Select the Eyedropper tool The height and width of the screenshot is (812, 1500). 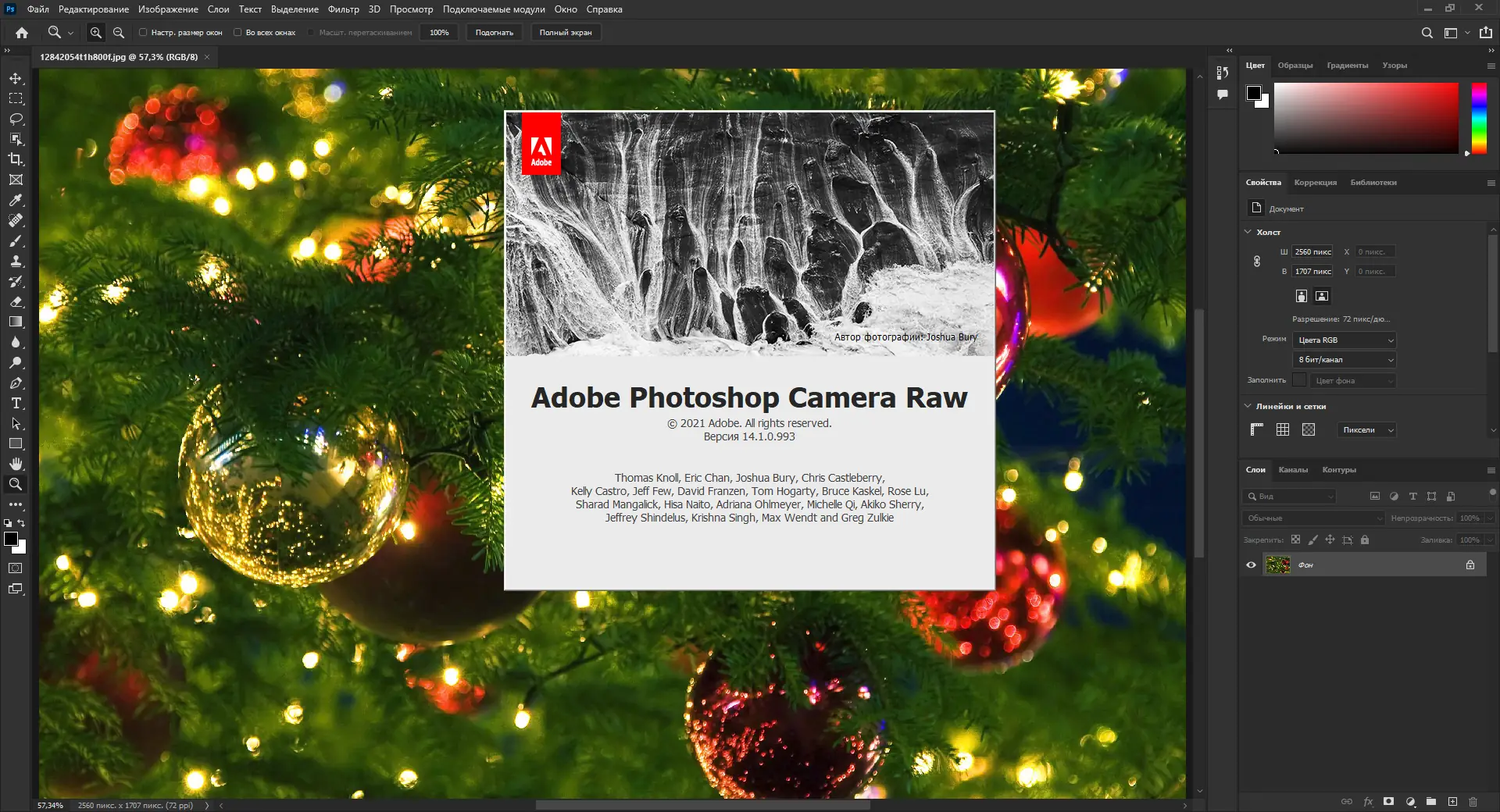coord(16,201)
